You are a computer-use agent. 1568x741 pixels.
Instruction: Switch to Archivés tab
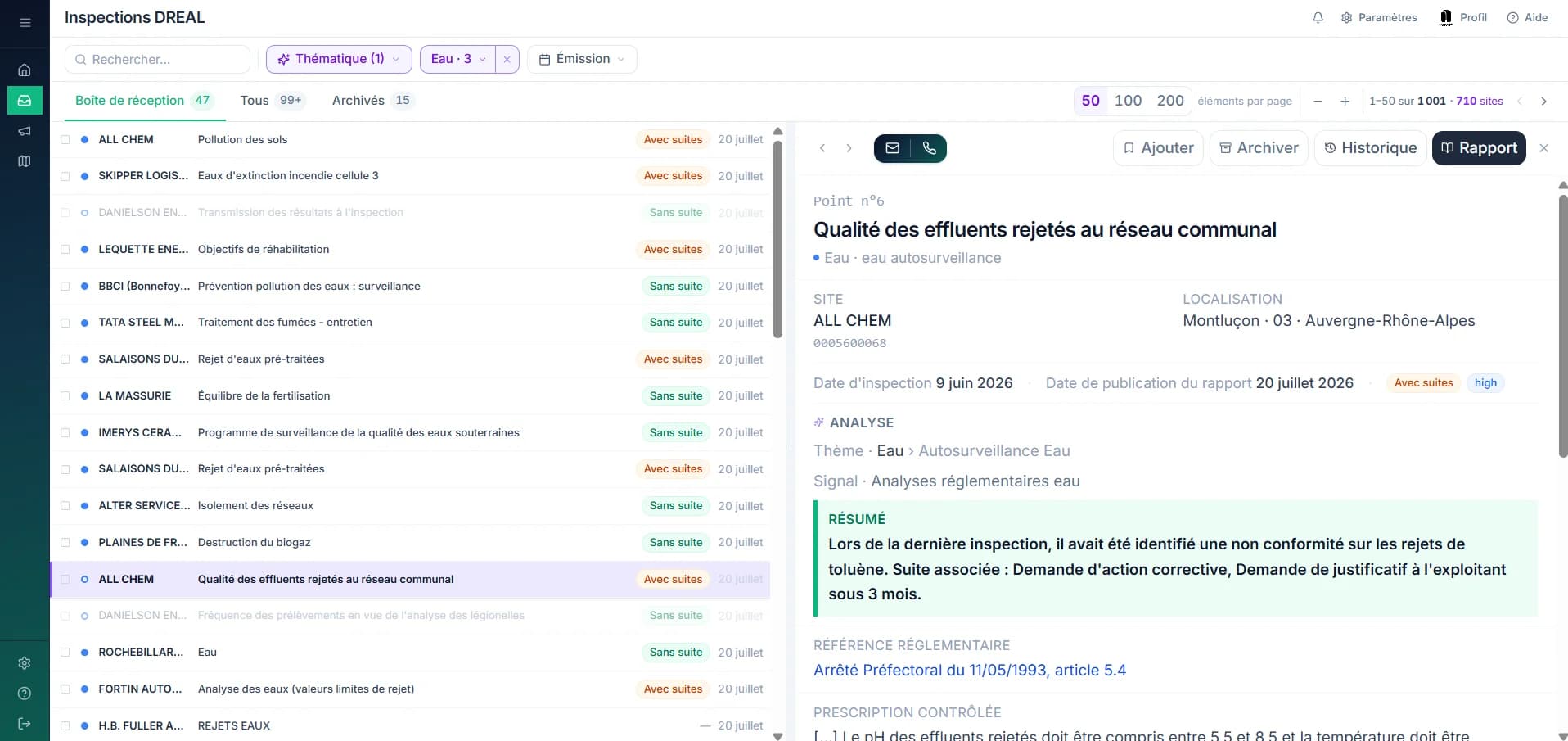click(372, 101)
